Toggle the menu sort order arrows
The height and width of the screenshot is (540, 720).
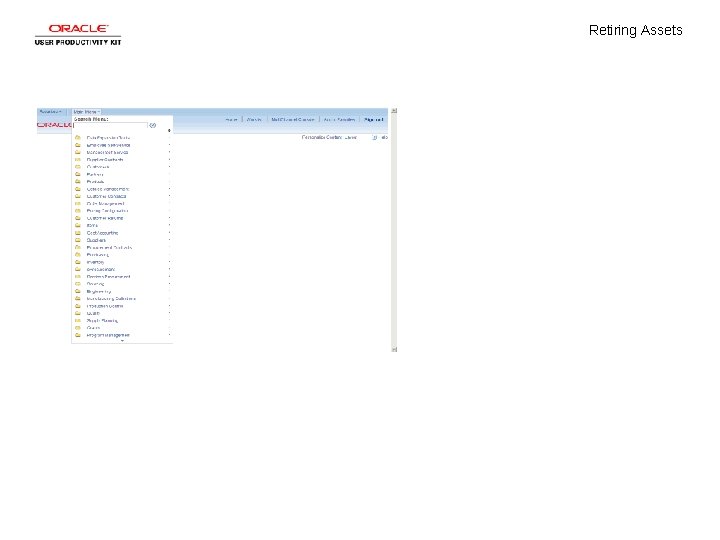click(x=169, y=131)
